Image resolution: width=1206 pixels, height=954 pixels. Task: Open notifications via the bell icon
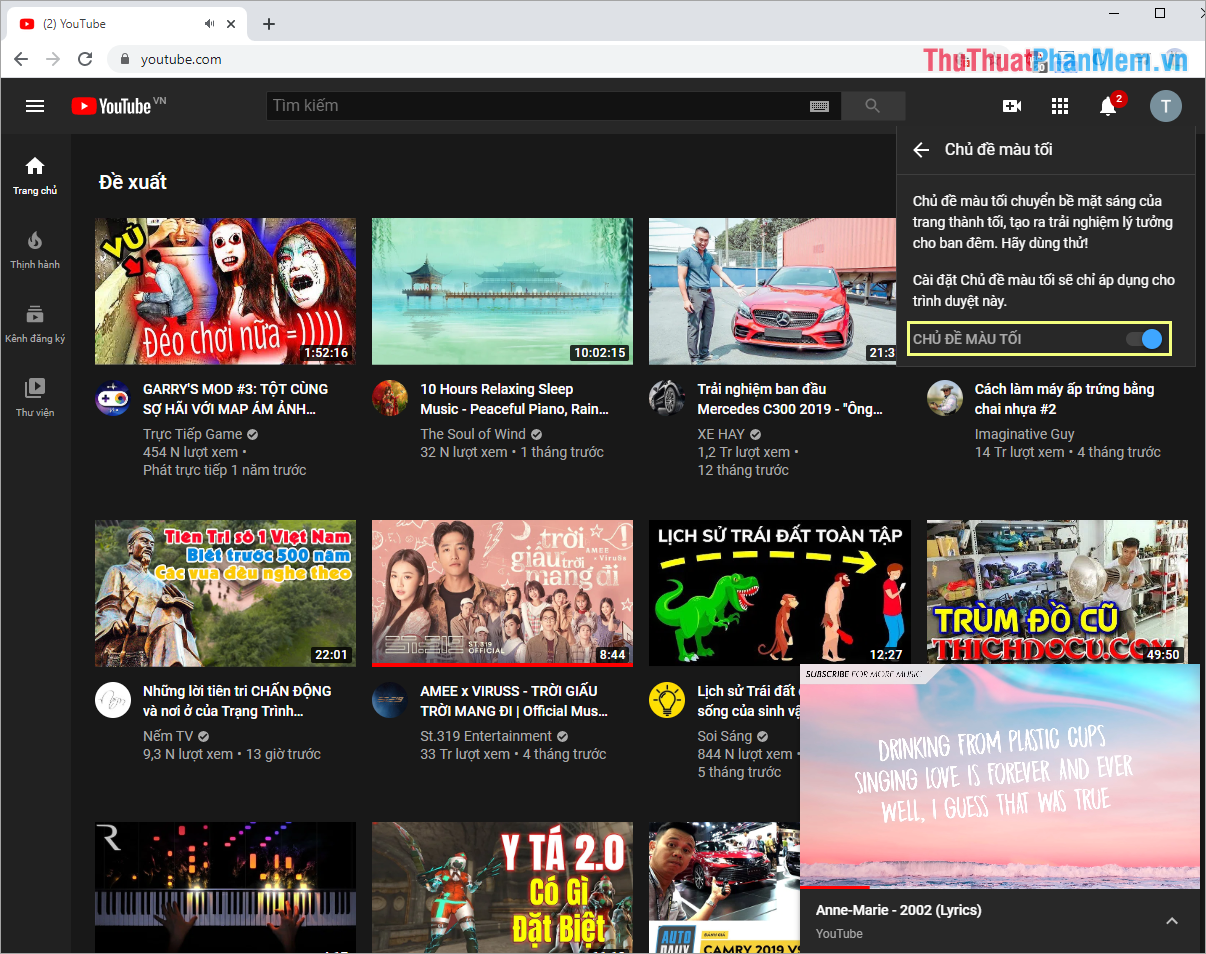click(x=1108, y=106)
